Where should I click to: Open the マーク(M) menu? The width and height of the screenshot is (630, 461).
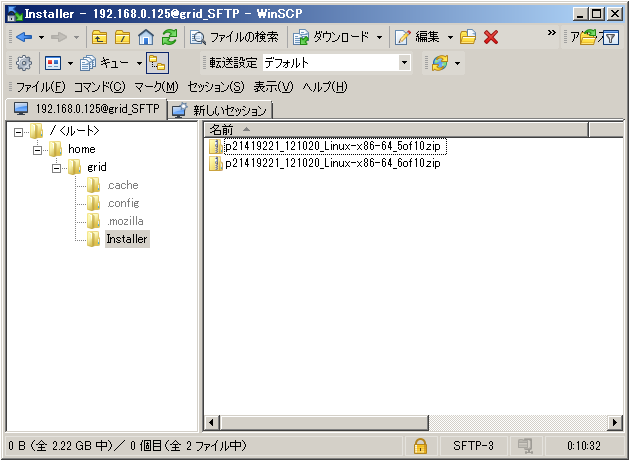(156, 87)
